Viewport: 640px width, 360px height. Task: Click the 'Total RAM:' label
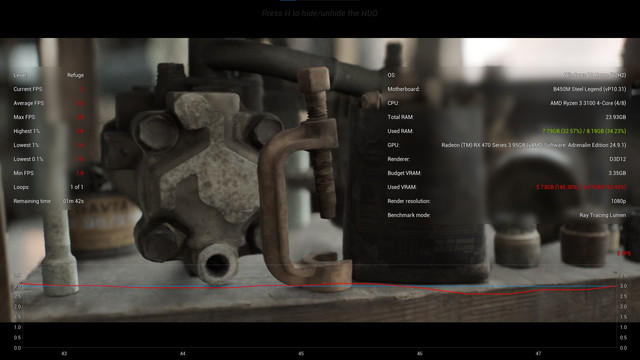400,117
